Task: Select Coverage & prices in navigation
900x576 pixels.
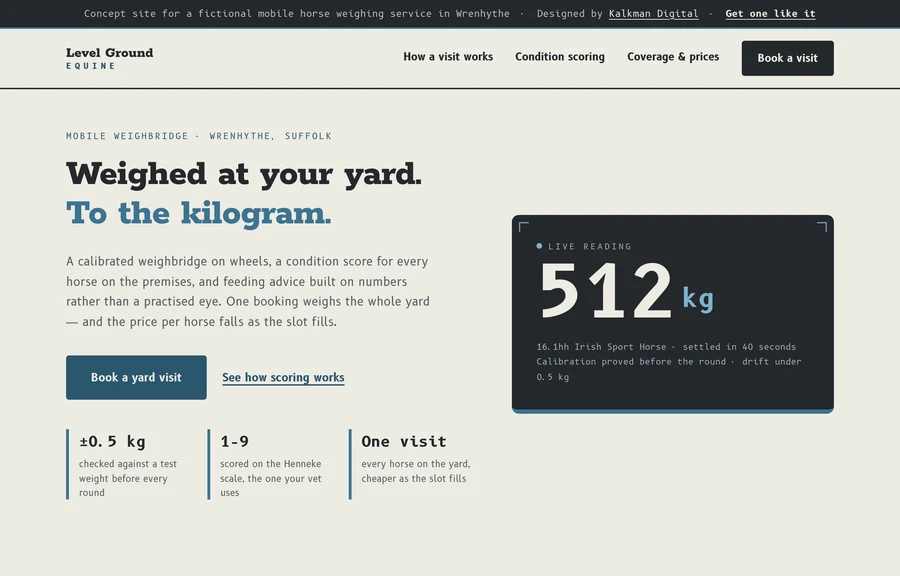Action: point(673,57)
